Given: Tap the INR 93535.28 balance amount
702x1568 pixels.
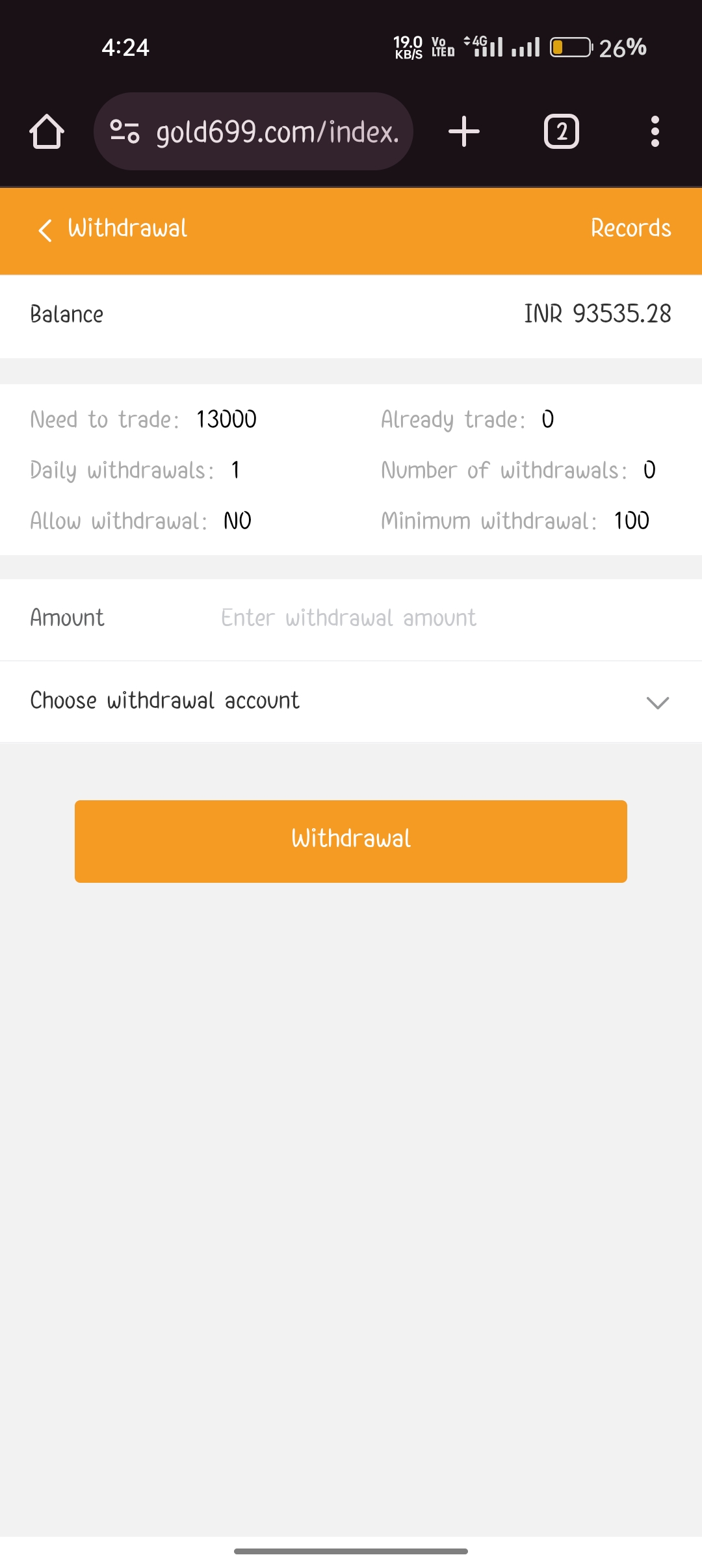Looking at the screenshot, I should click(597, 314).
